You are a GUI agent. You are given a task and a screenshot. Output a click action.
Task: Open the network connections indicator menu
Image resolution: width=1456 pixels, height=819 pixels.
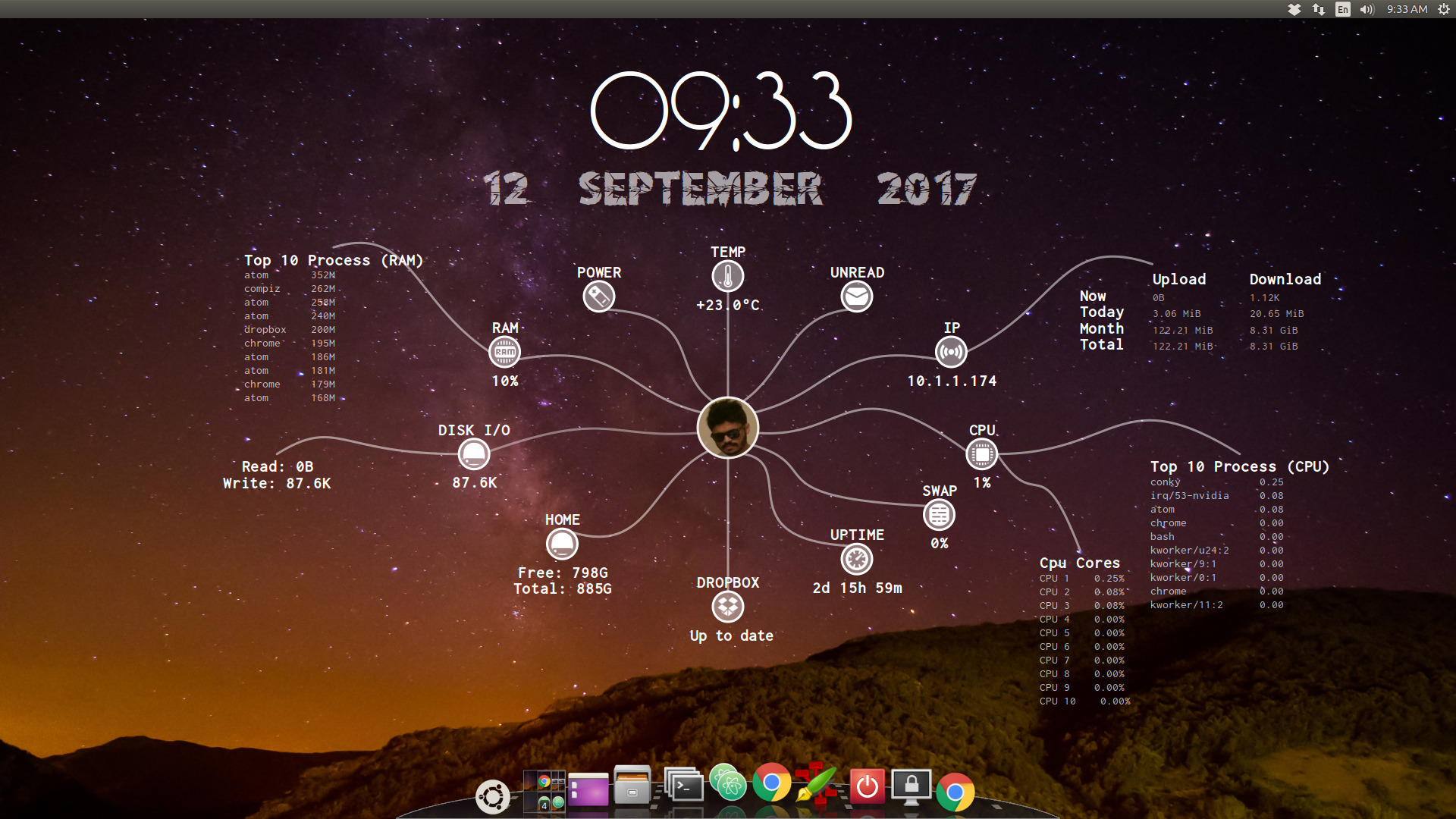click(x=1319, y=9)
